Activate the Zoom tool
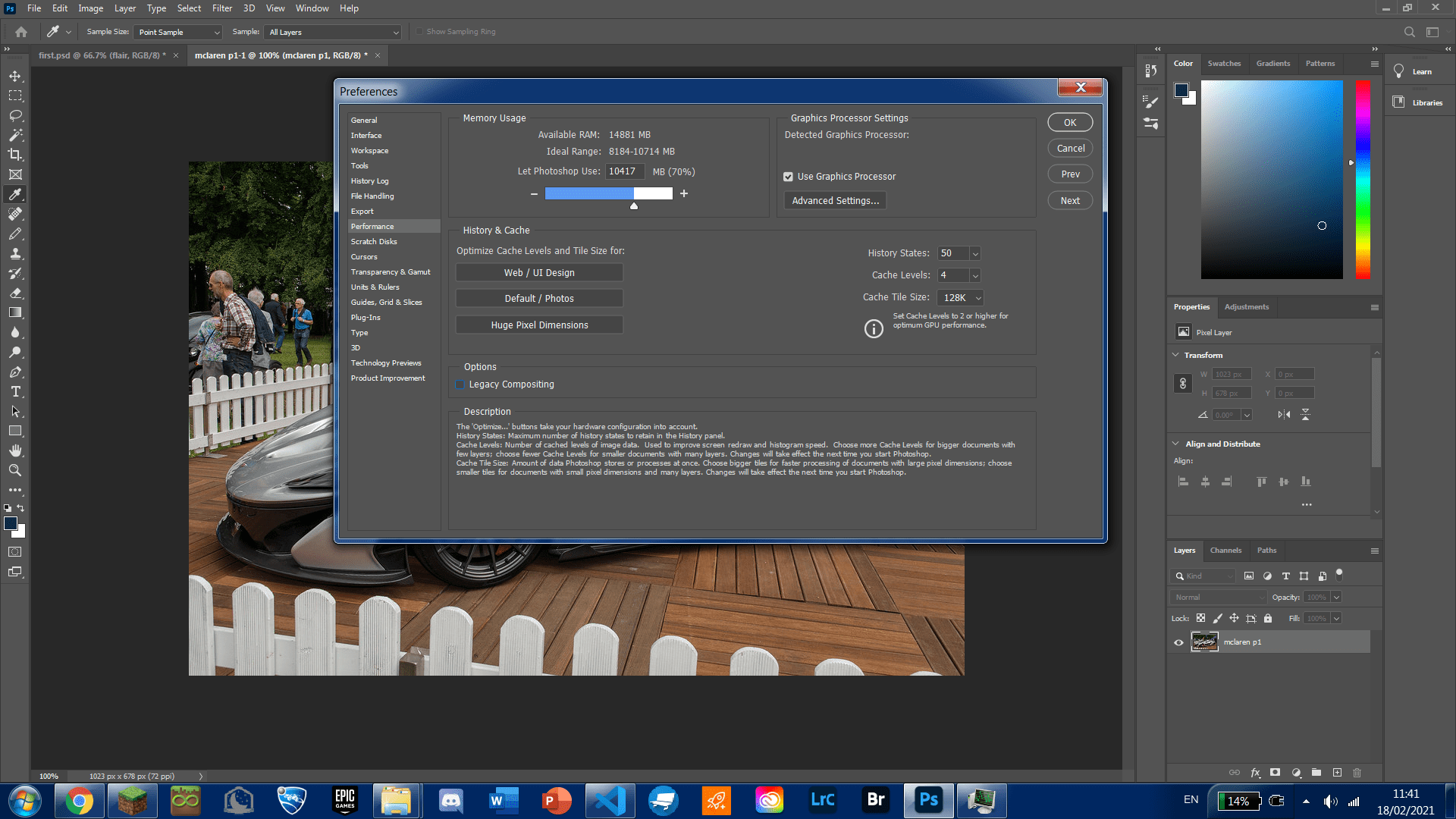Screen dimensions: 1456x819 (15, 470)
